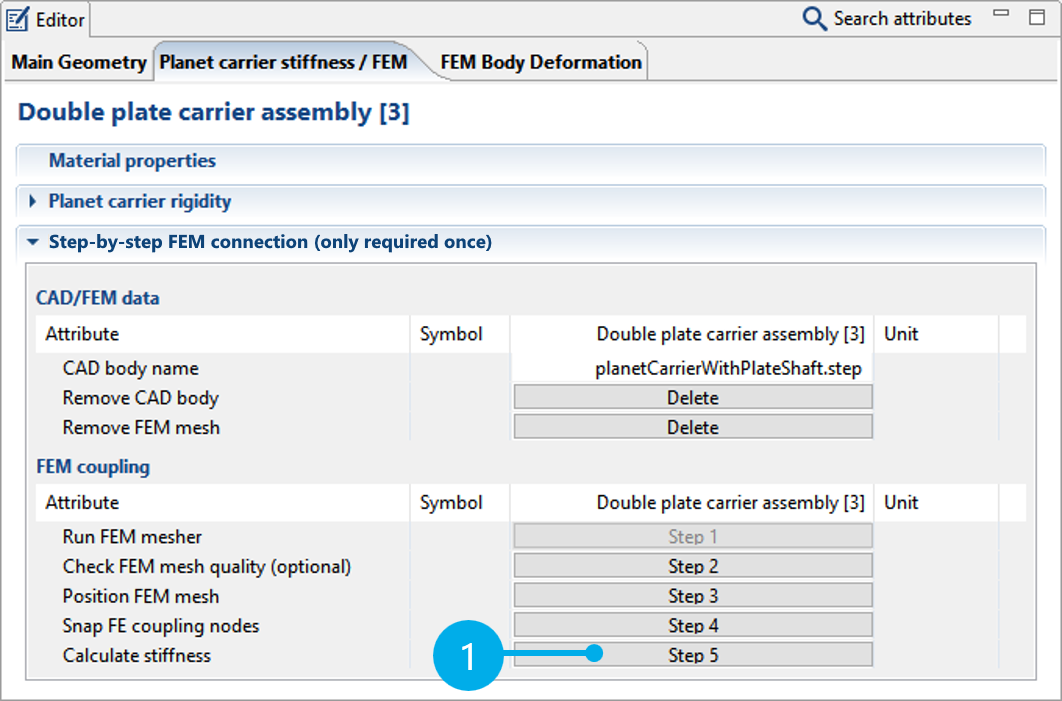Screen dimensions: 1062x701
Task: Switch to the Main Geometry tab
Action: pos(79,61)
